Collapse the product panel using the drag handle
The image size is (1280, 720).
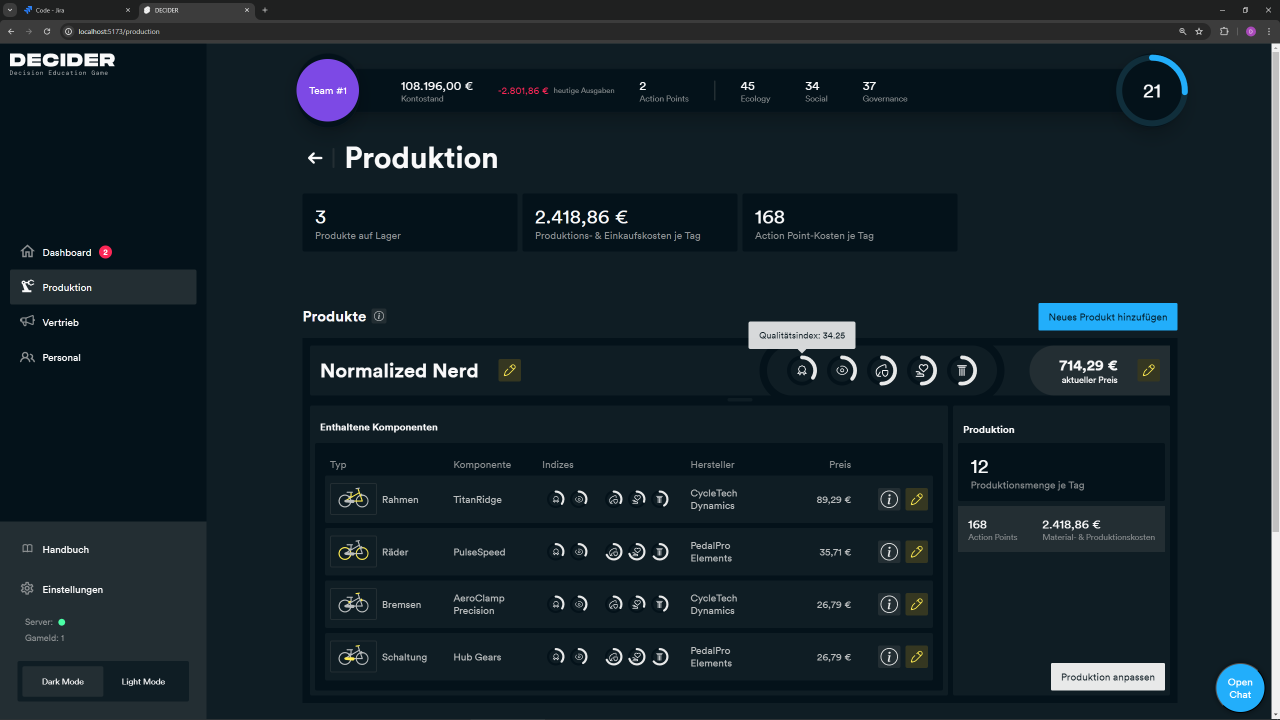(x=740, y=399)
